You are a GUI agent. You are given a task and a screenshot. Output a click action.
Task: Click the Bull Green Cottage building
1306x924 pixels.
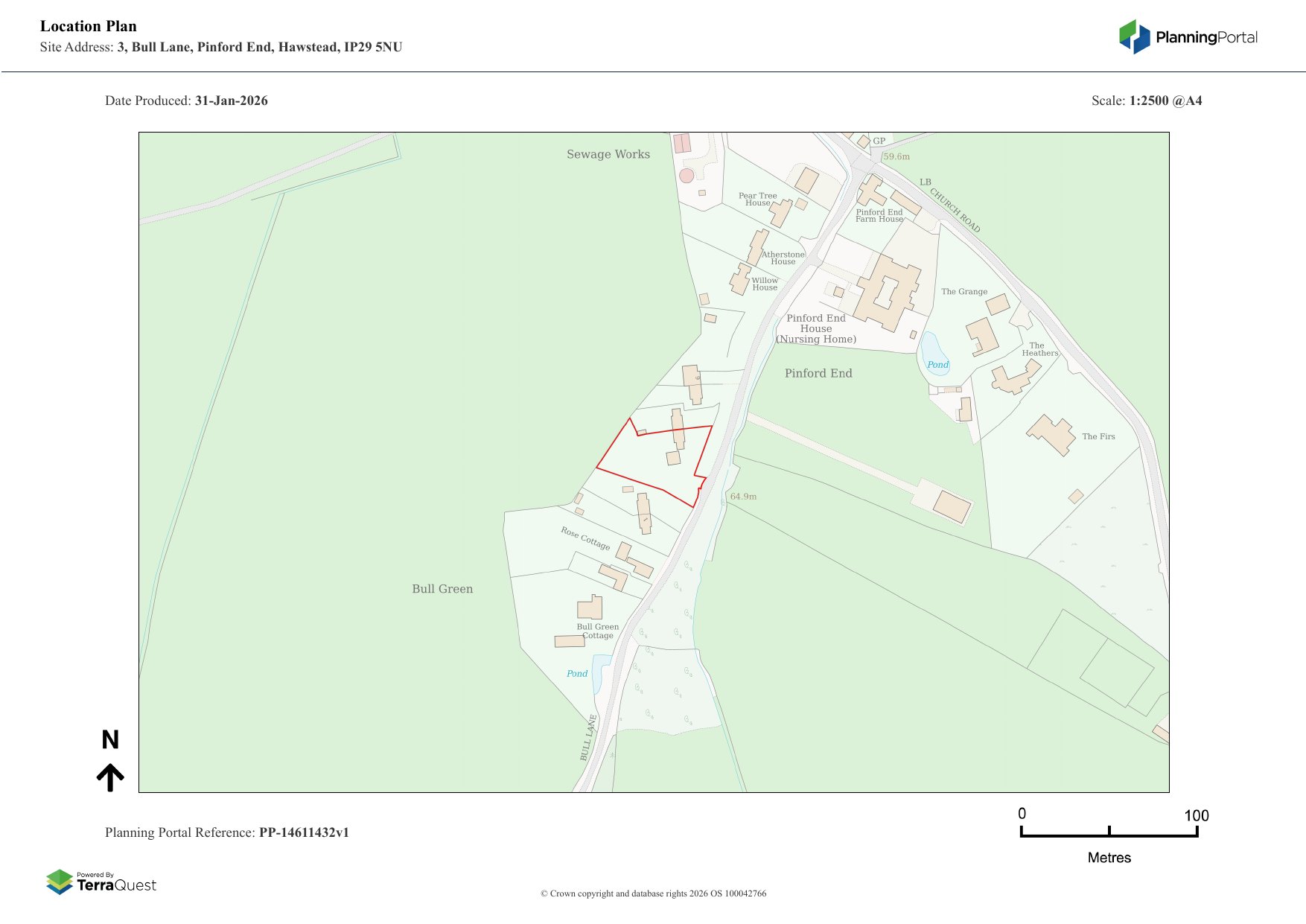coord(590,608)
